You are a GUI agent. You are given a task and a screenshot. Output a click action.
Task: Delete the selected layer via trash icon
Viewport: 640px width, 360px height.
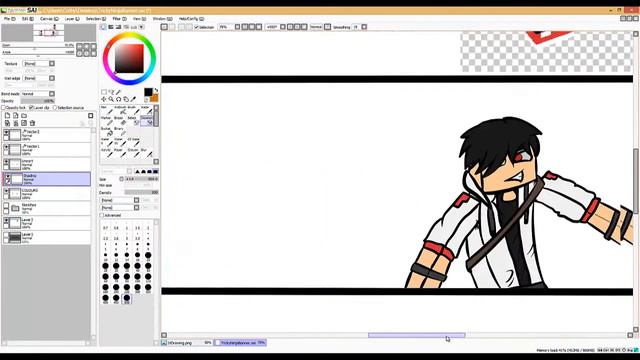point(32,123)
